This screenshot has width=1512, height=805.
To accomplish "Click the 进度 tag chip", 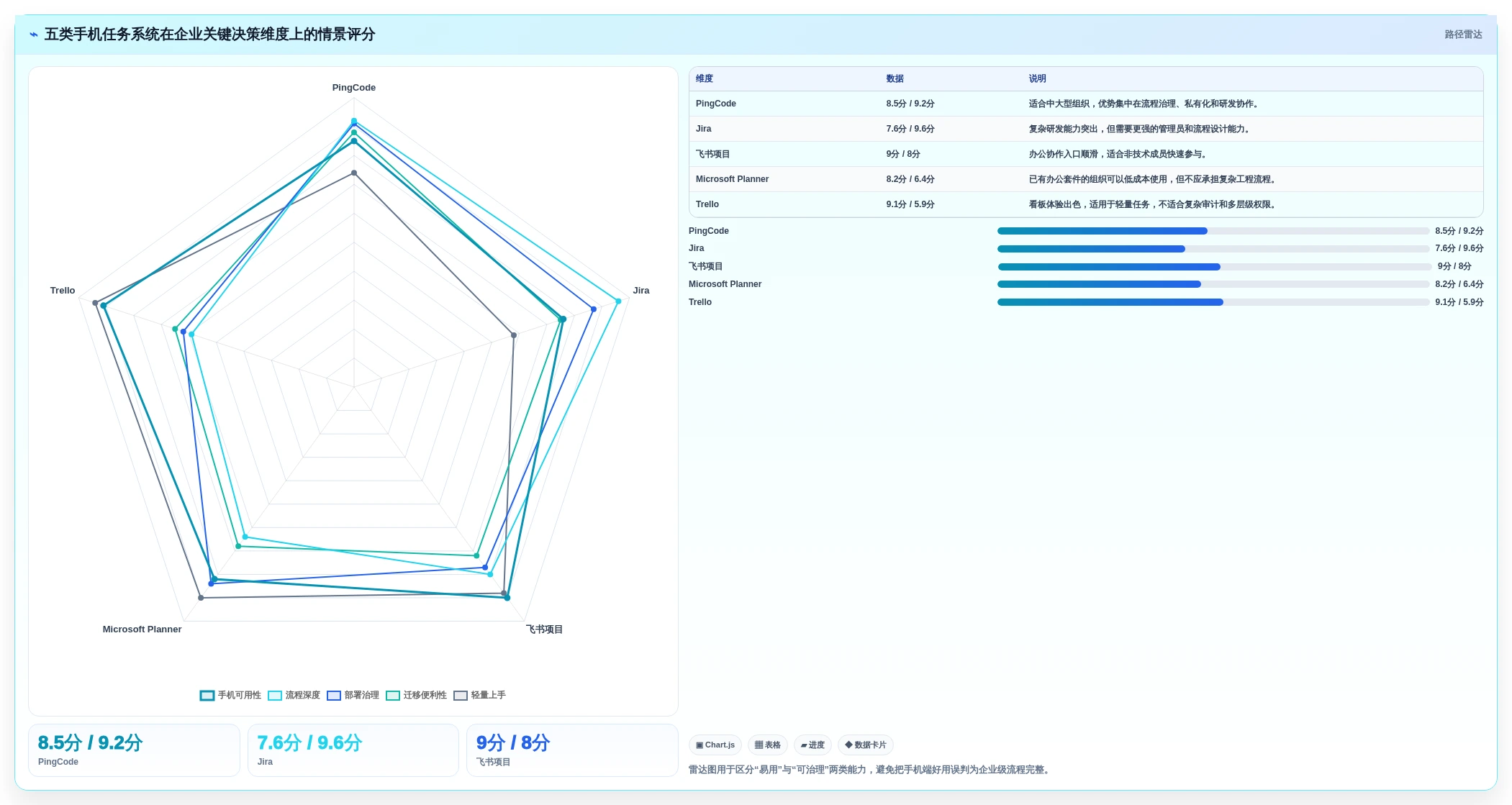I will tap(812, 745).
